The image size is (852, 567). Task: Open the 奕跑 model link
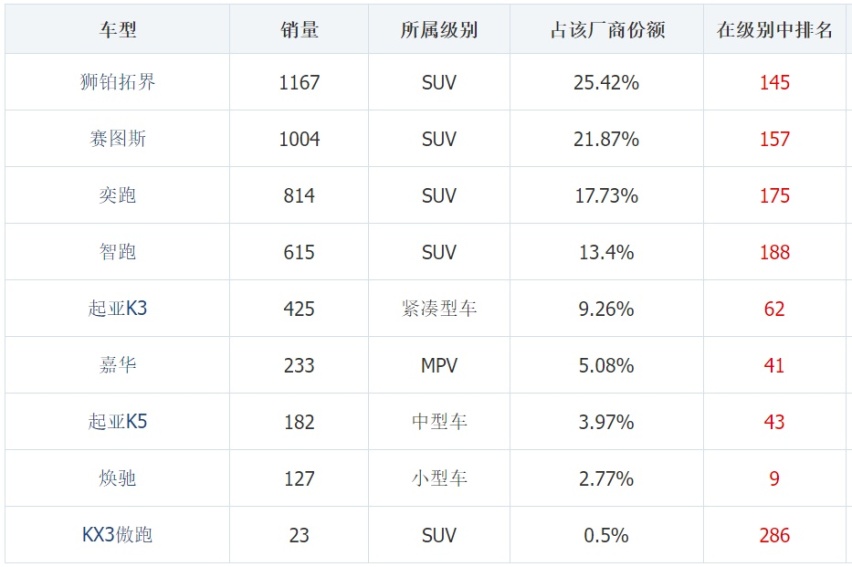click(117, 195)
